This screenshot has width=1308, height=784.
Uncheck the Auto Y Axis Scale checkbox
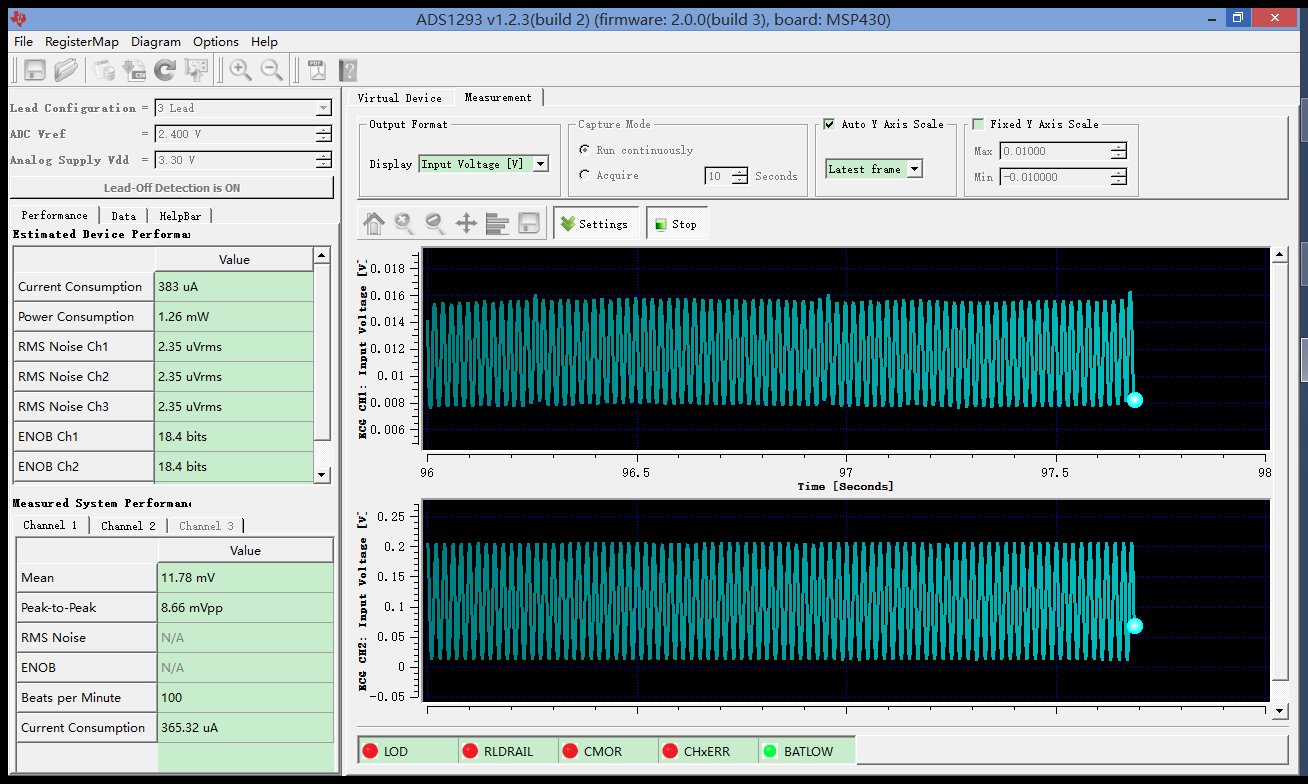point(829,124)
